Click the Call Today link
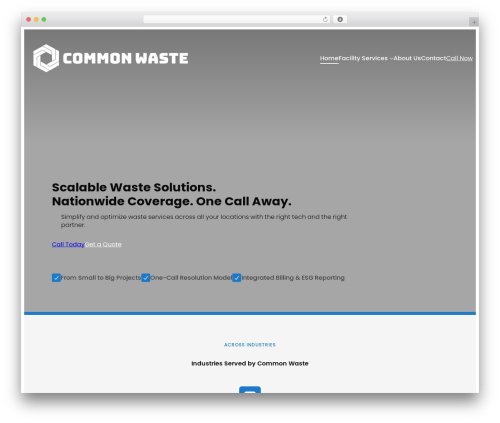The width and height of the screenshot is (500, 423). point(68,244)
